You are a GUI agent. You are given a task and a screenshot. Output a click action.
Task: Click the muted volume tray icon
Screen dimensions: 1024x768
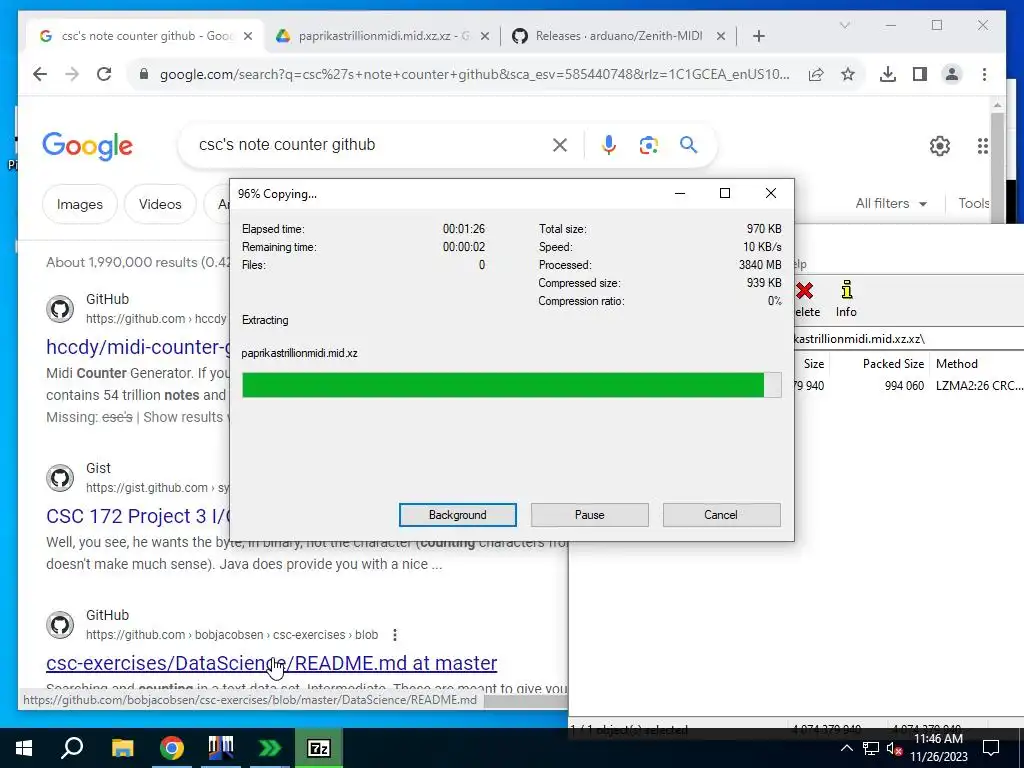(x=894, y=748)
